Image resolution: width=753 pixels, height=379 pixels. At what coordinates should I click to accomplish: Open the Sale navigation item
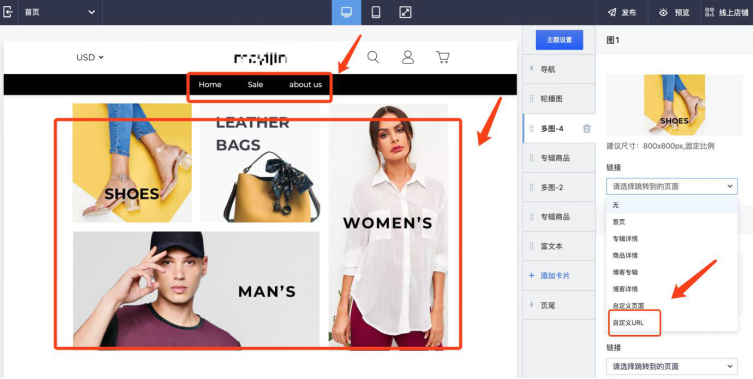tap(255, 85)
